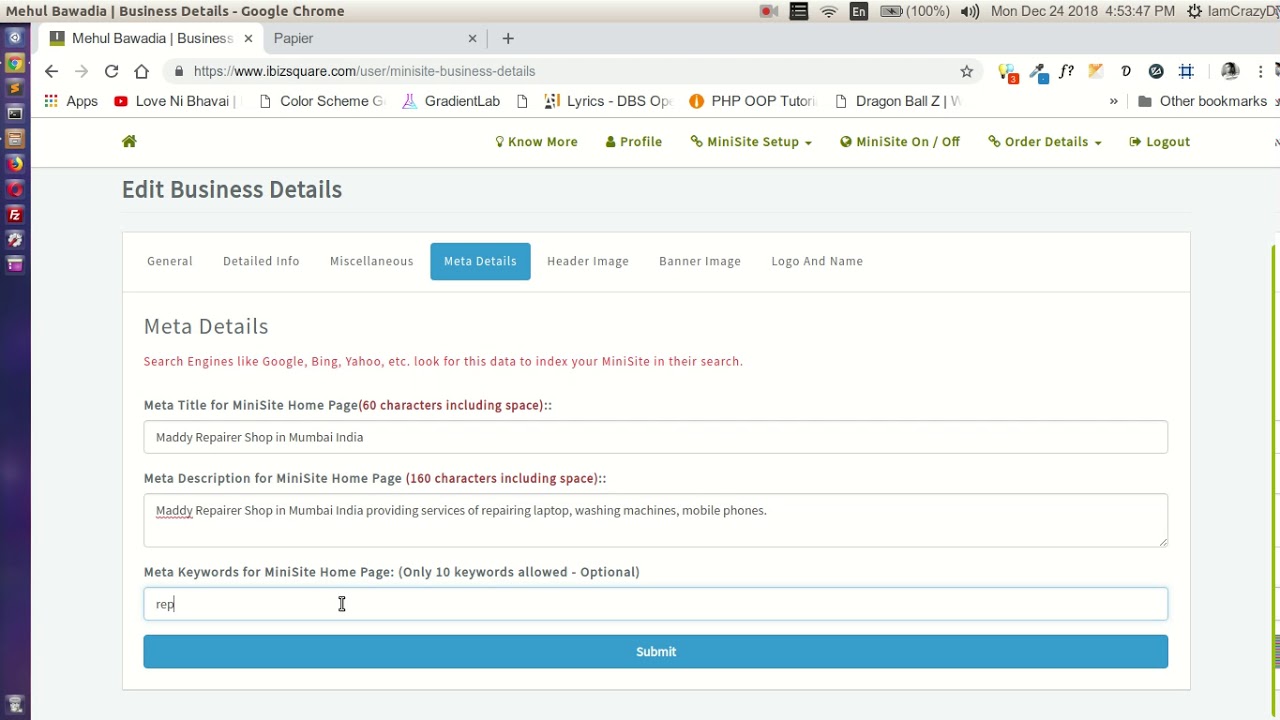Expand the Order Details dropdown

click(x=1045, y=142)
